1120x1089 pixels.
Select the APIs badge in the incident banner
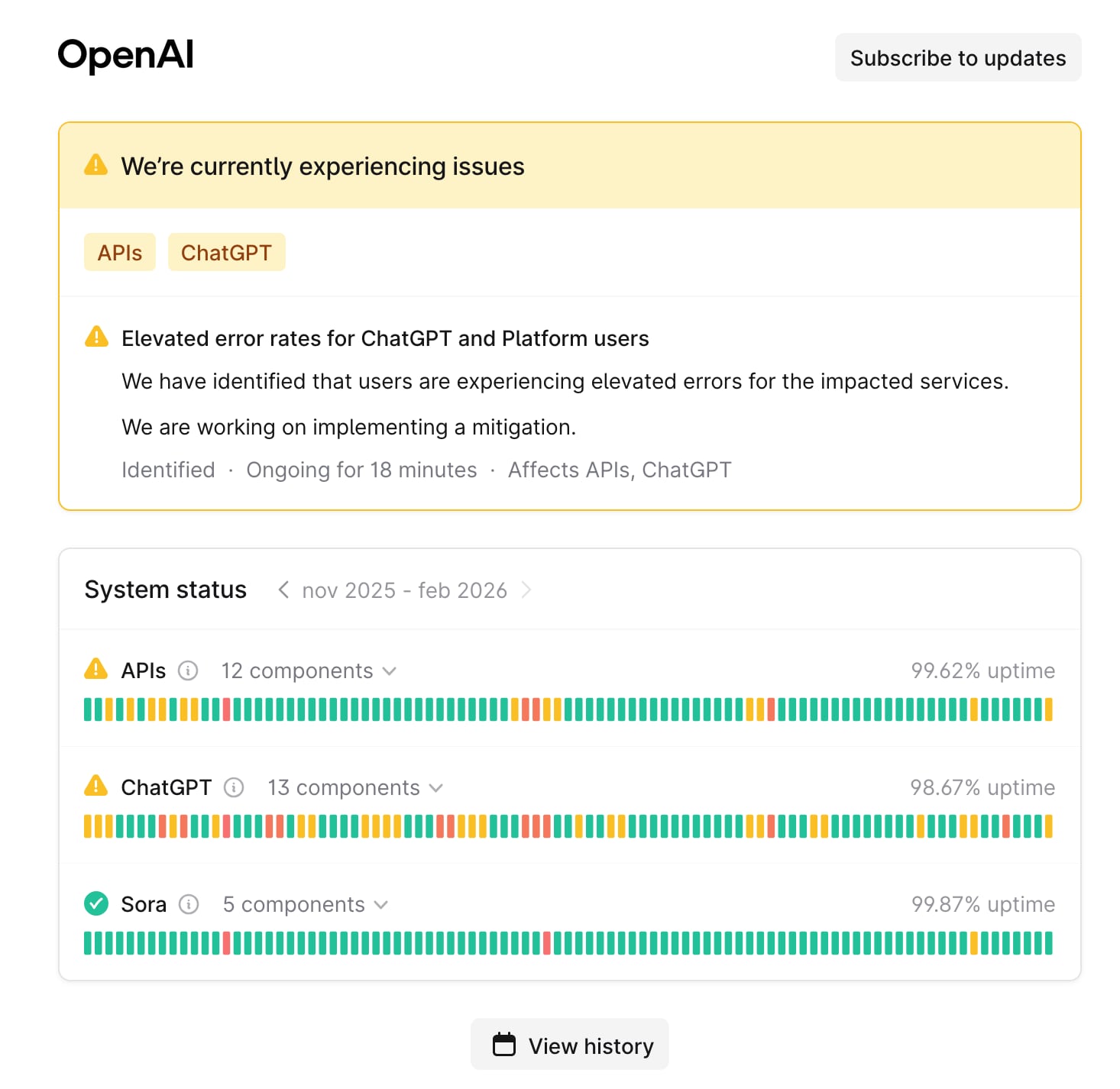(119, 251)
